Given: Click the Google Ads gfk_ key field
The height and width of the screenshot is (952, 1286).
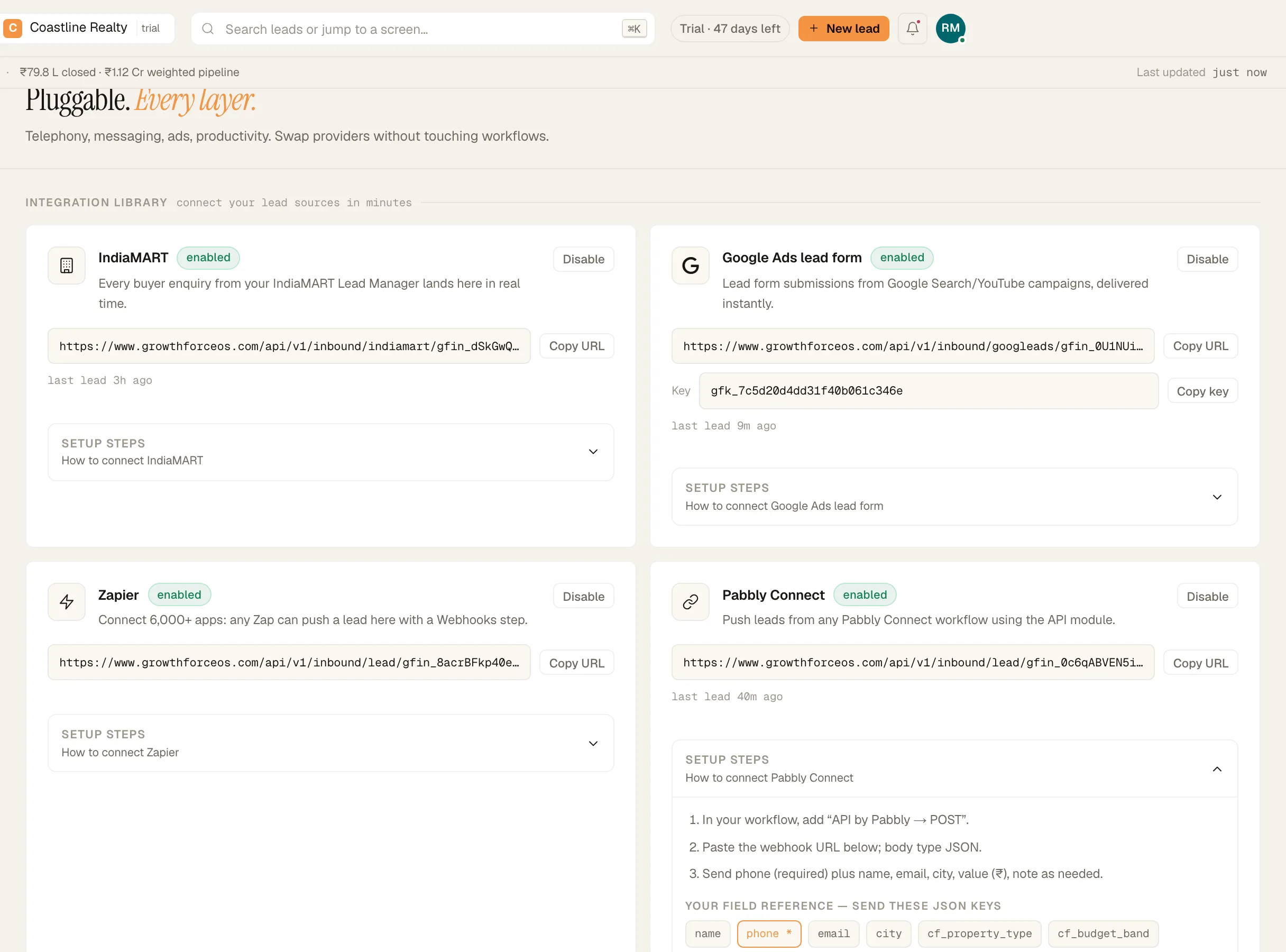Looking at the screenshot, I should tap(928, 391).
